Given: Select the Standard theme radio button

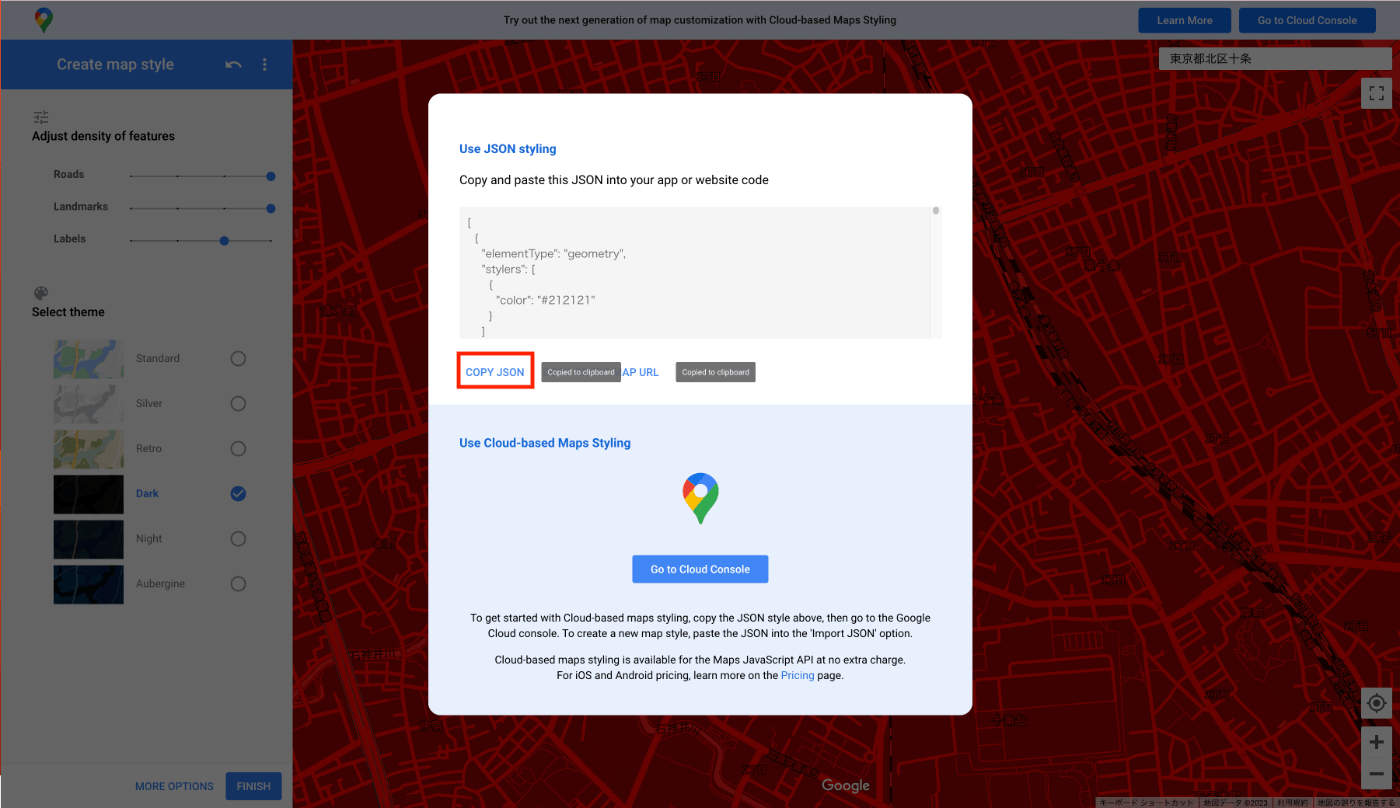Looking at the screenshot, I should (238, 358).
